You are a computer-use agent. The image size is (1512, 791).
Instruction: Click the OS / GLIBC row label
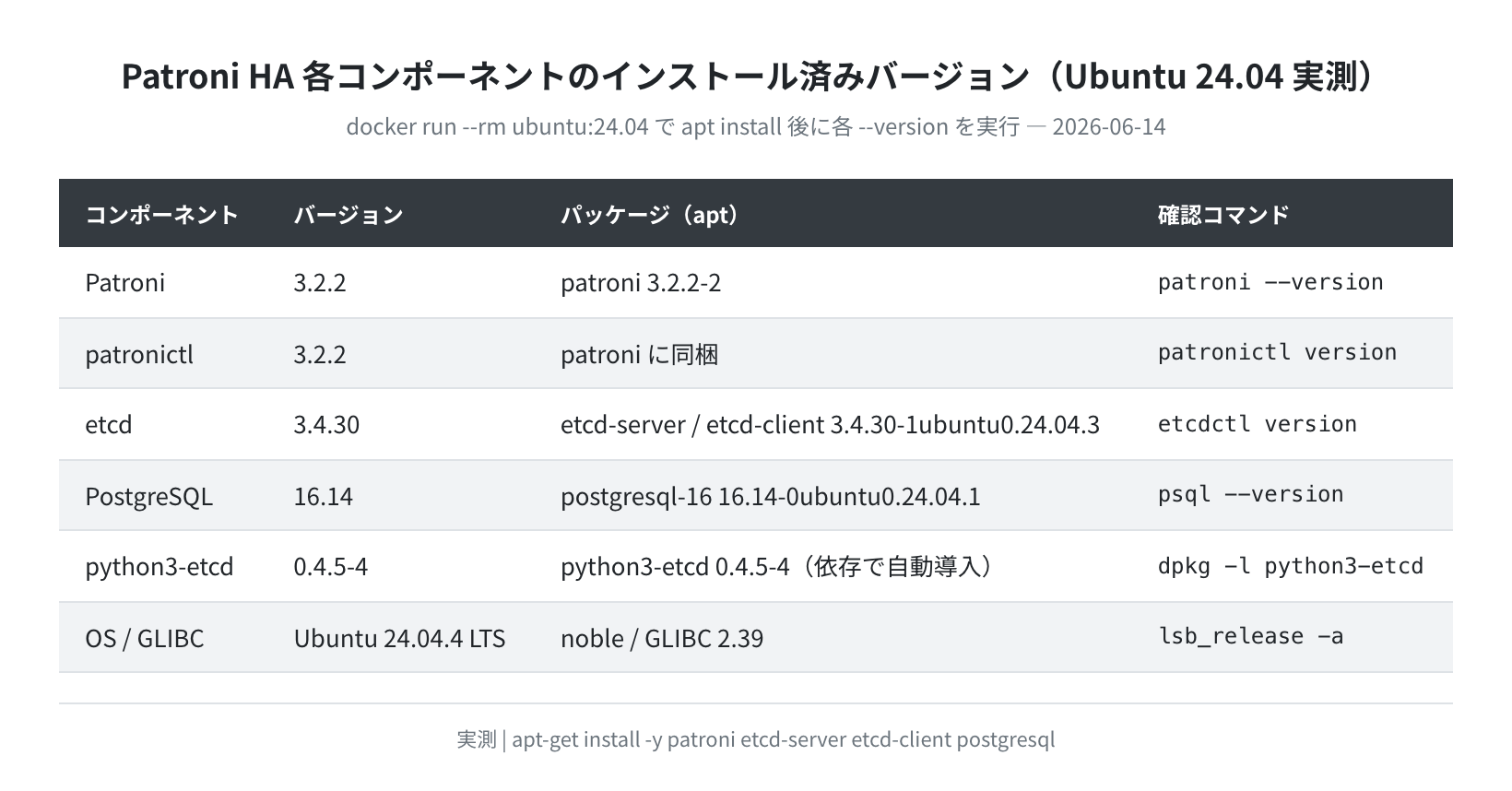[x=145, y=638]
